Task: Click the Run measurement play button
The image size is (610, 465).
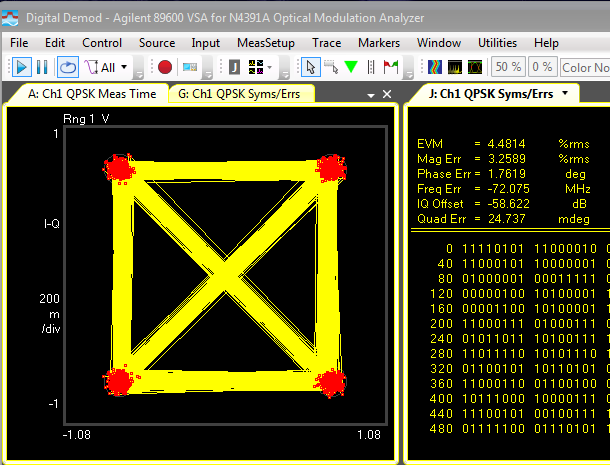Action: point(22,67)
